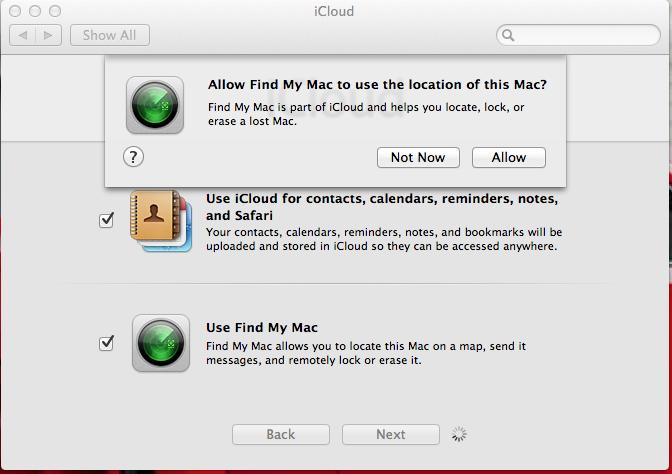Zoom the iCloud window with third button
Screen dimensions: 672x474
[x=55, y=11]
